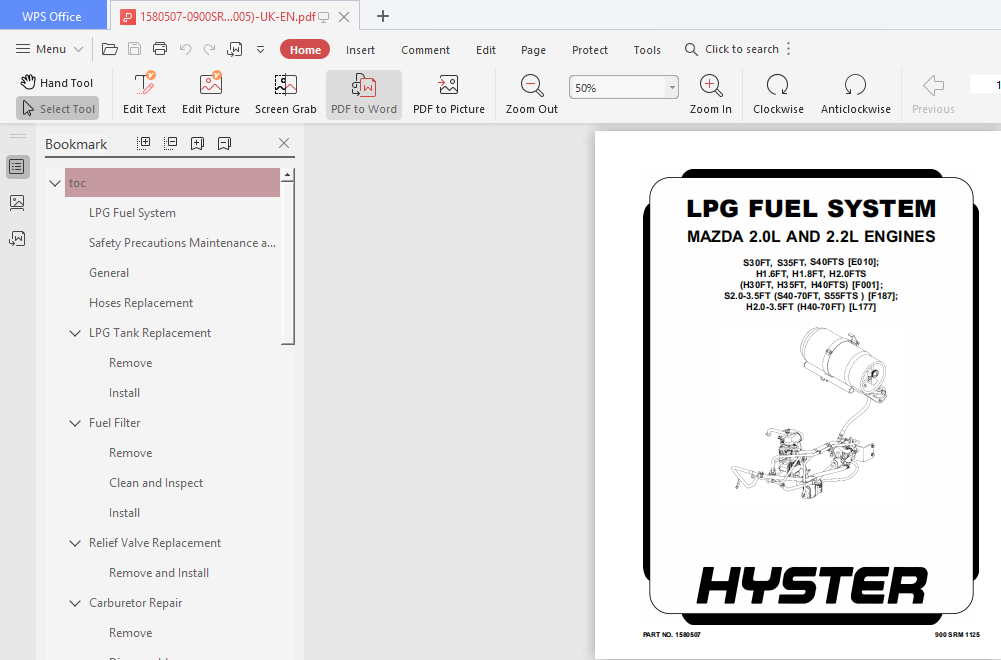Image resolution: width=1001 pixels, height=660 pixels.
Task: Click the Undo arrow icon
Action: pyautogui.click(x=185, y=49)
